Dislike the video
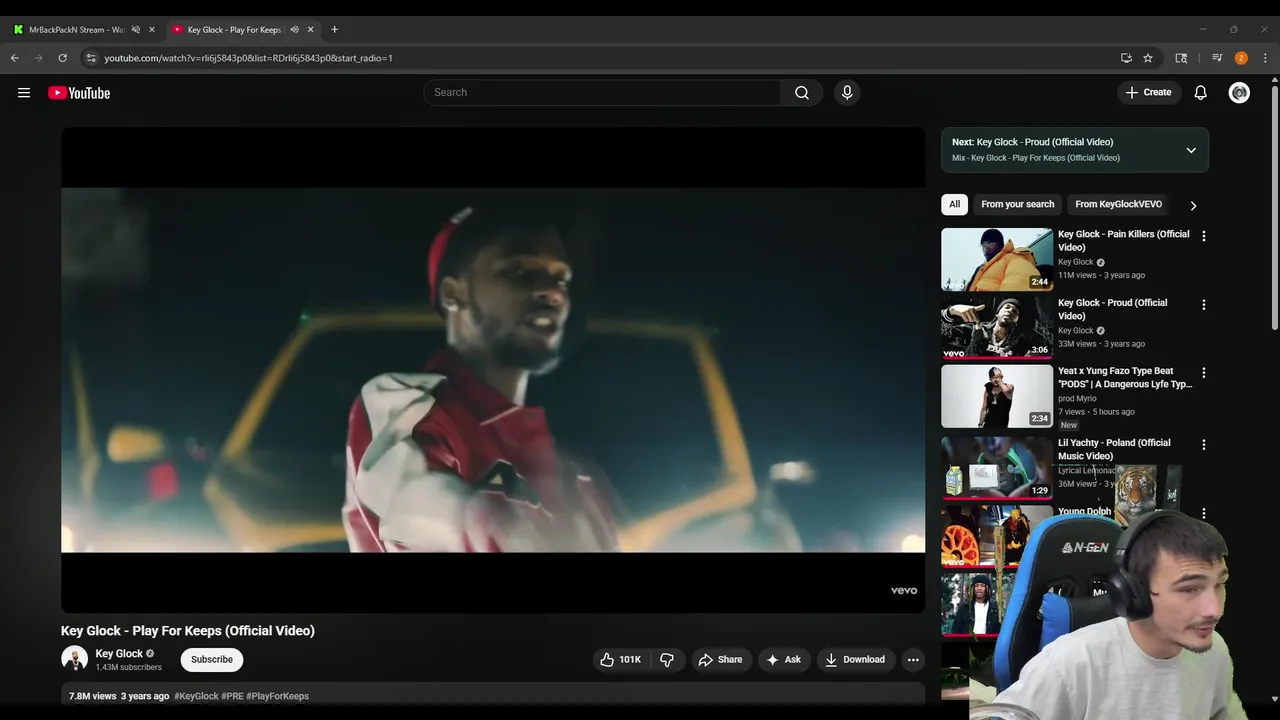This screenshot has width=1280, height=720. click(x=667, y=659)
